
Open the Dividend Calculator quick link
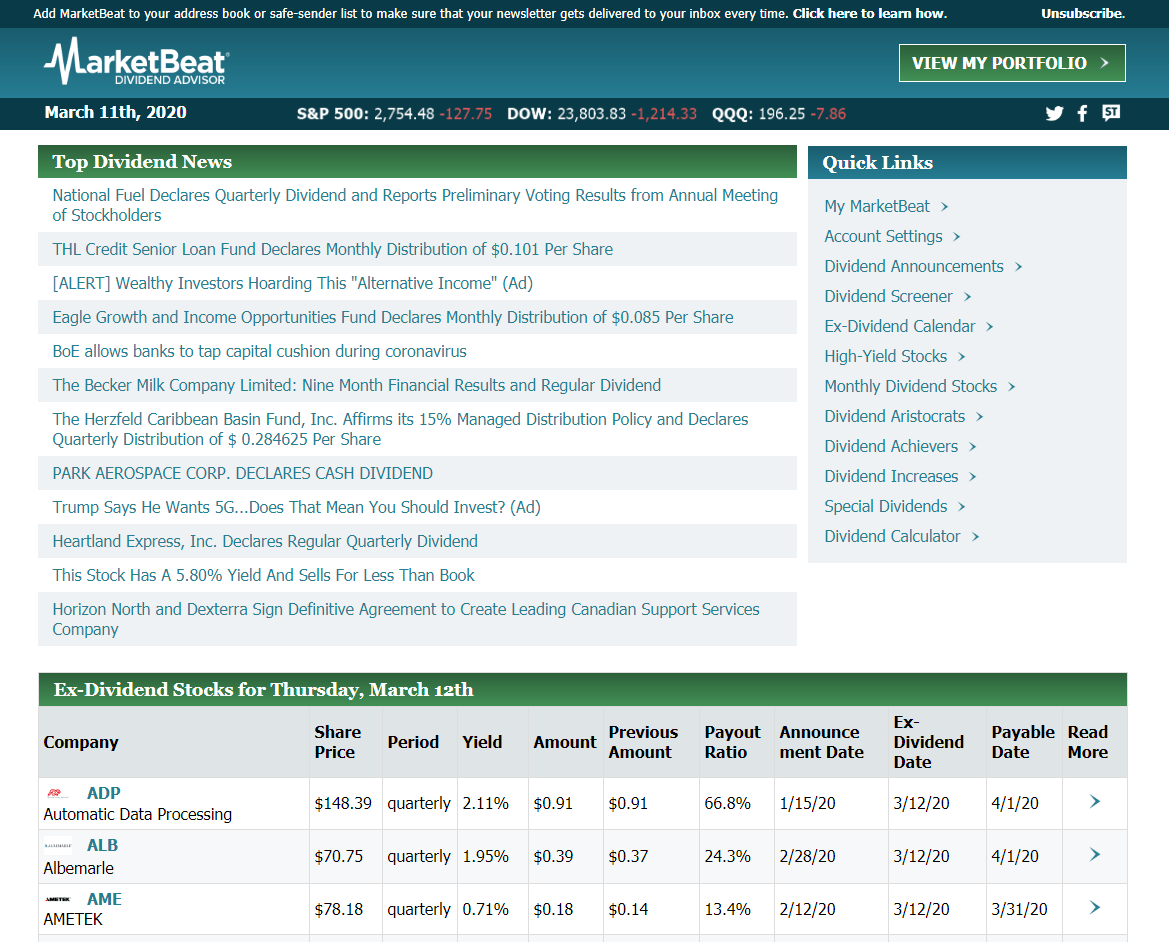point(892,536)
